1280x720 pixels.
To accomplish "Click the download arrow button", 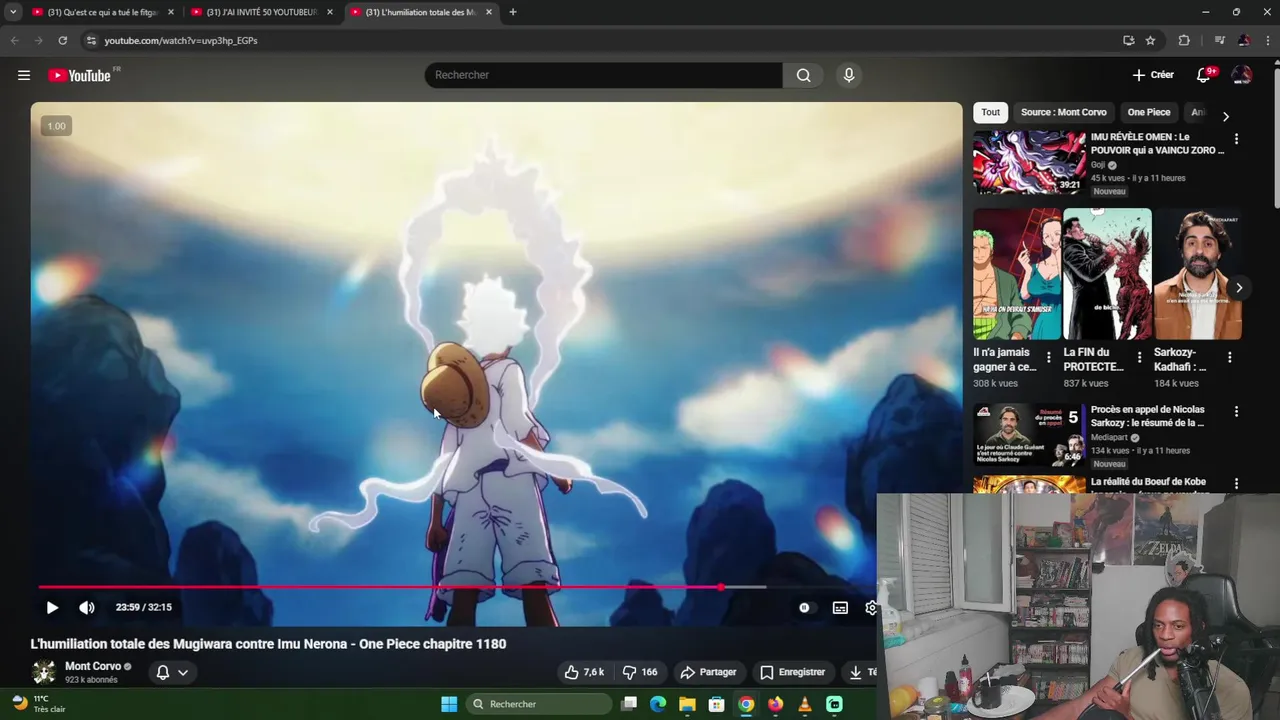I will coord(860,672).
